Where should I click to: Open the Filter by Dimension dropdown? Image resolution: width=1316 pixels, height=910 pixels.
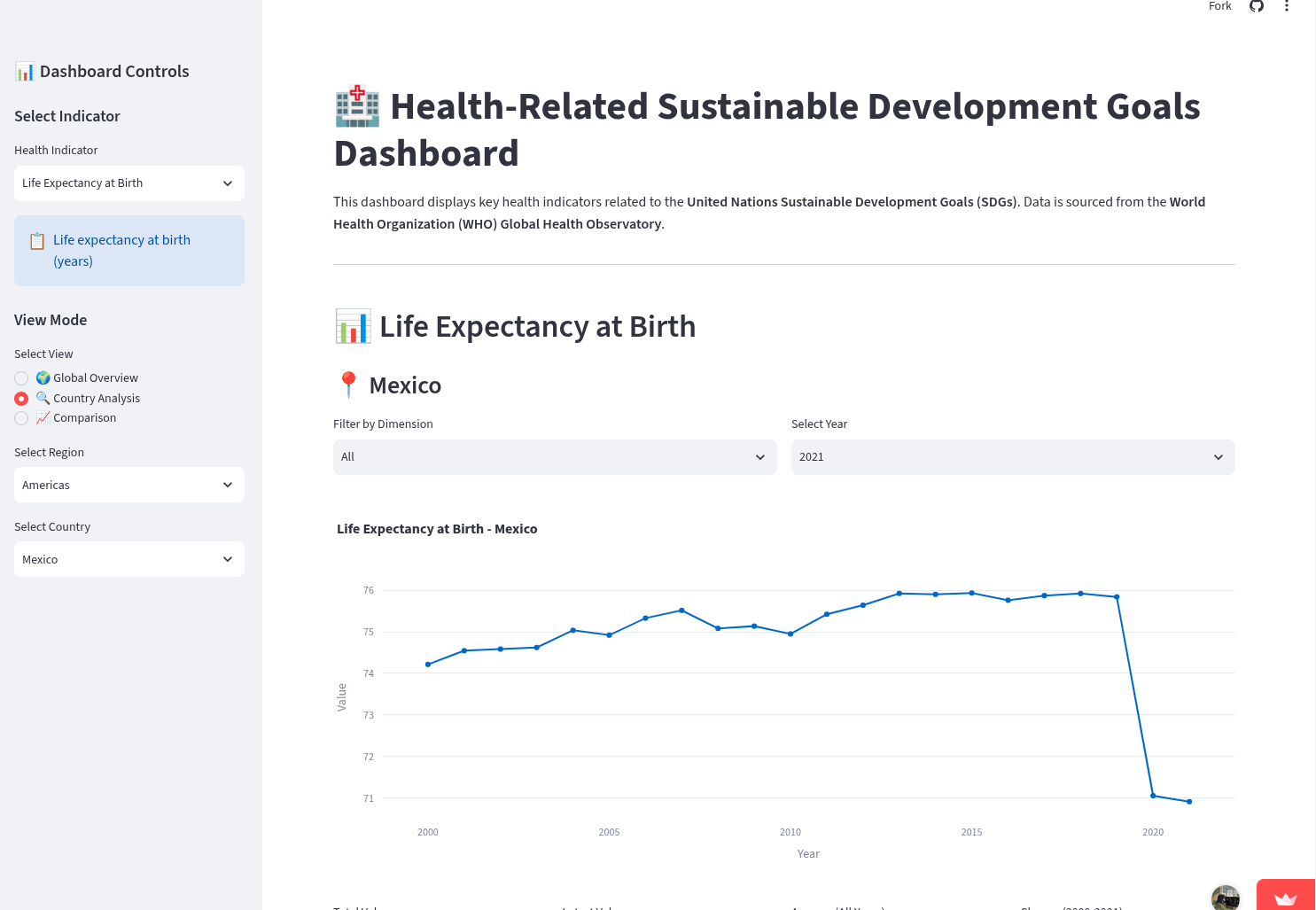pyautogui.click(x=555, y=457)
